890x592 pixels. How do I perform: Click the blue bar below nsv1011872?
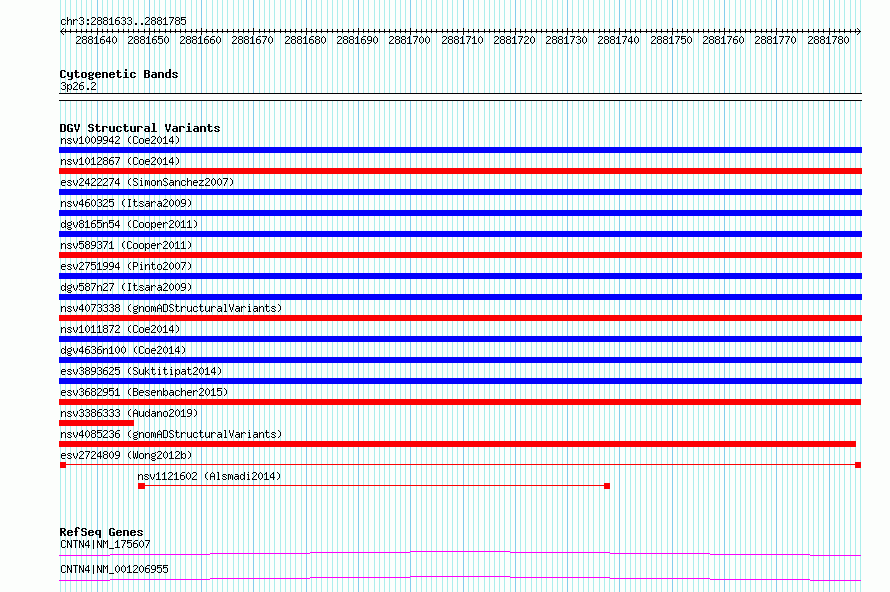[460, 339]
